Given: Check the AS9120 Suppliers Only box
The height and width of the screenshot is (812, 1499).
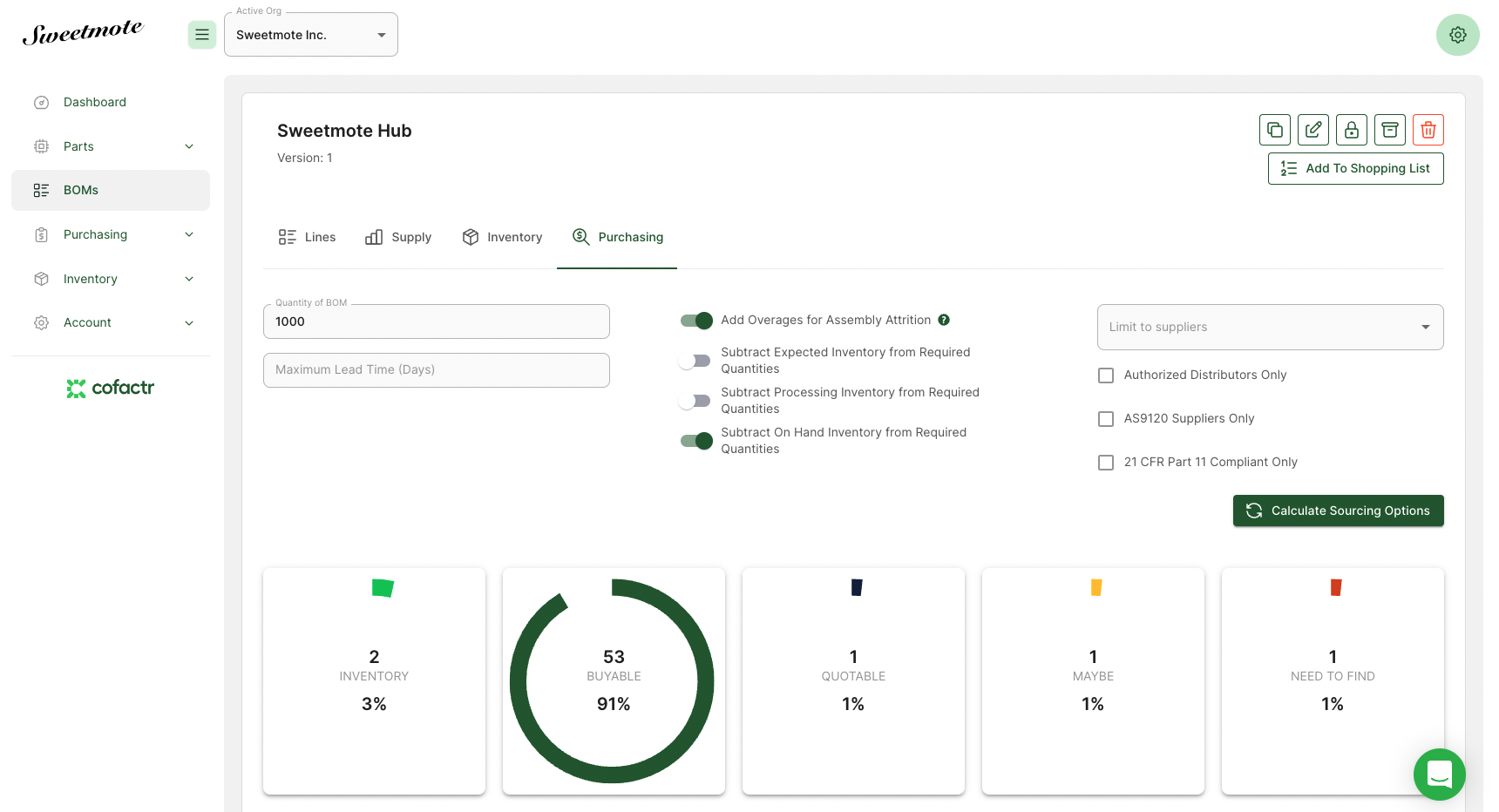Looking at the screenshot, I should [1106, 419].
